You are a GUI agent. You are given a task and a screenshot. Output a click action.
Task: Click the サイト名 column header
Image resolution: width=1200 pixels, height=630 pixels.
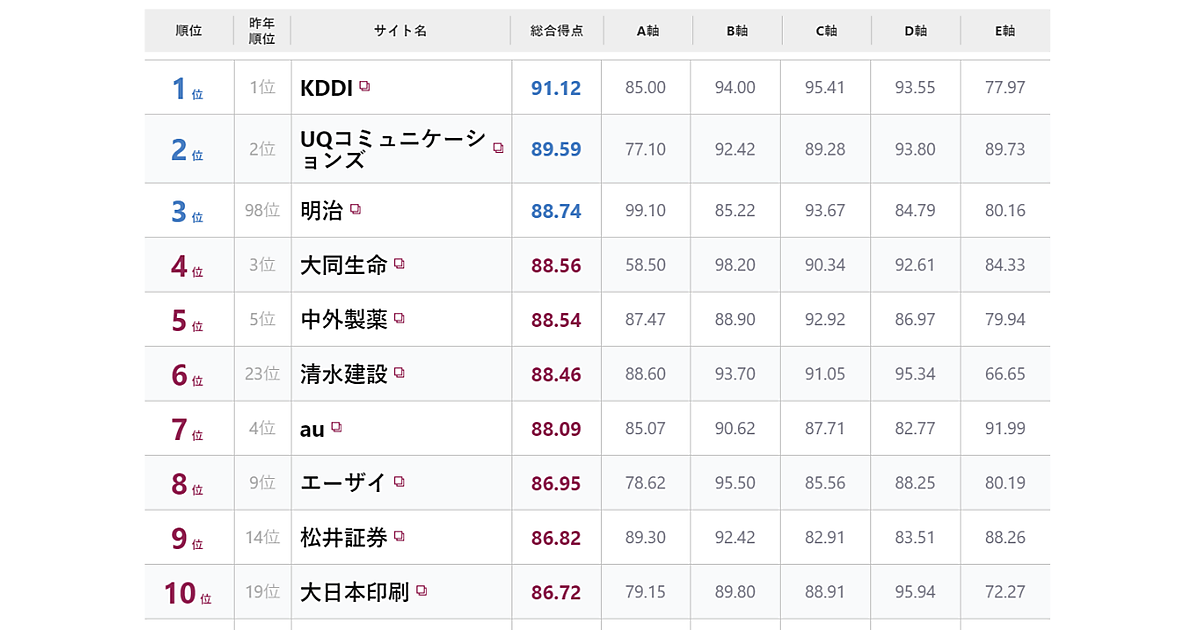pyautogui.click(x=401, y=31)
